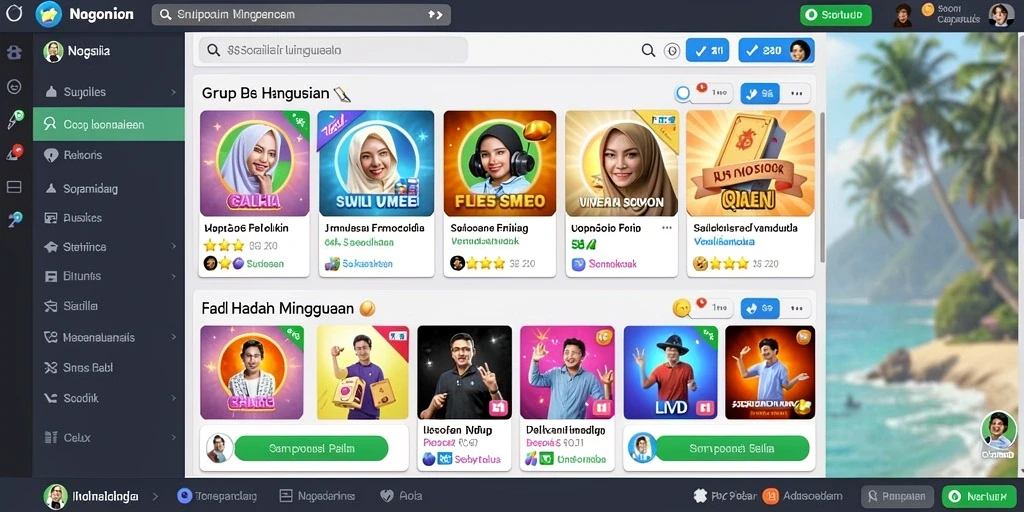Open the microphone icon with green badge
1024x512 pixels.
[15, 120]
